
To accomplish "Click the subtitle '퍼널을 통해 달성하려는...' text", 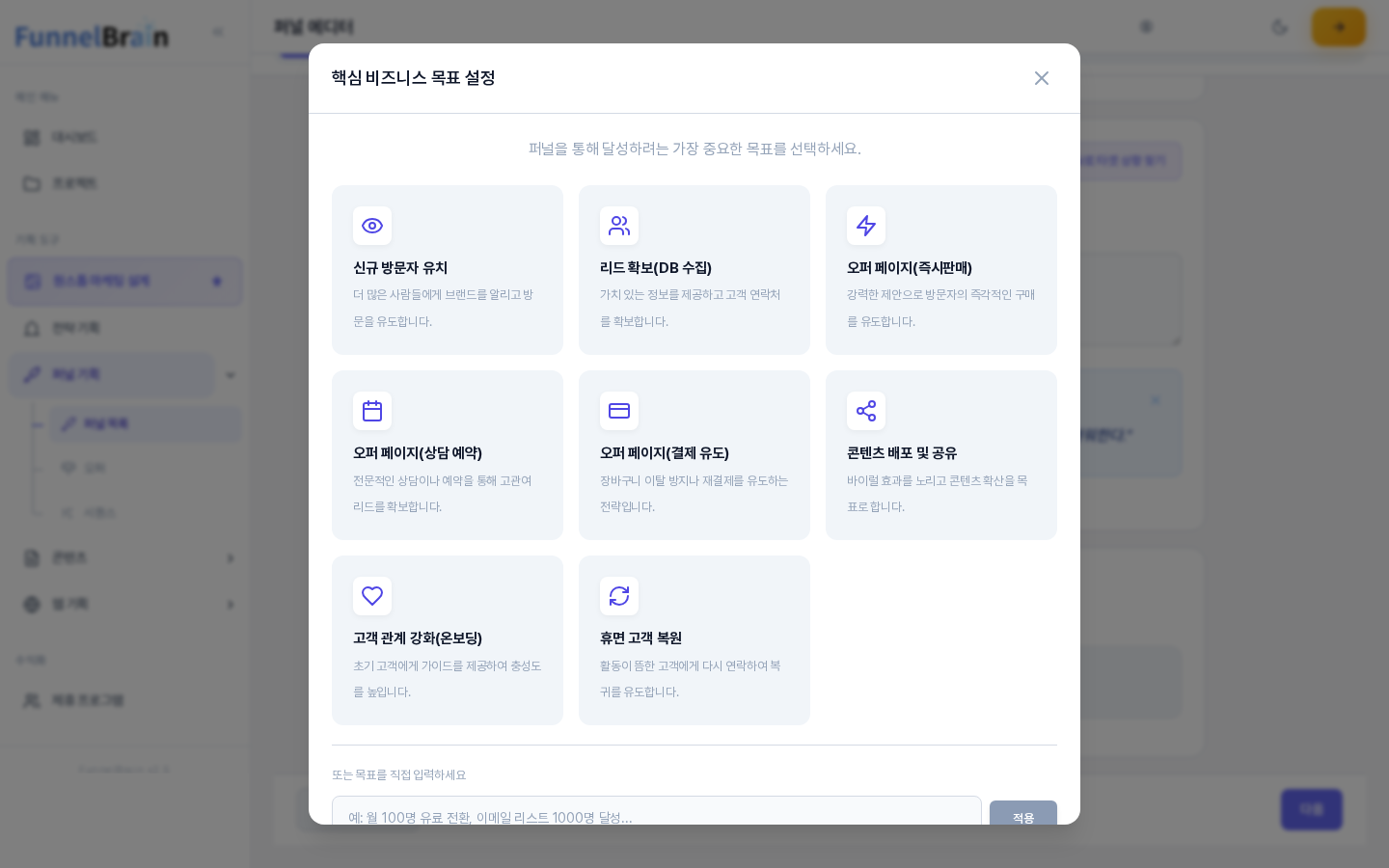I will [694, 149].
